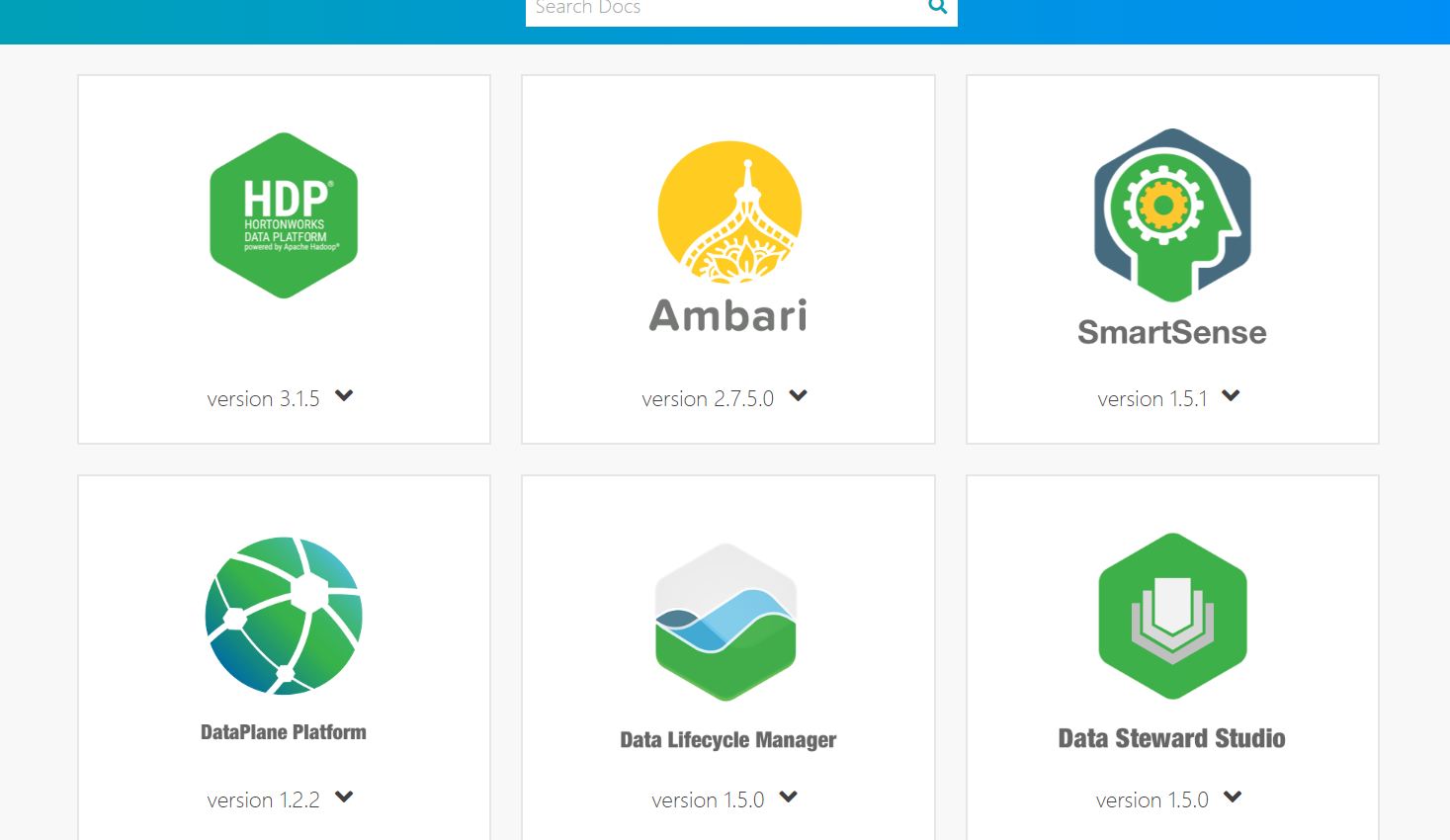Expand Data Steward Studio version 1.5.0 chevron

click(1233, 798)
